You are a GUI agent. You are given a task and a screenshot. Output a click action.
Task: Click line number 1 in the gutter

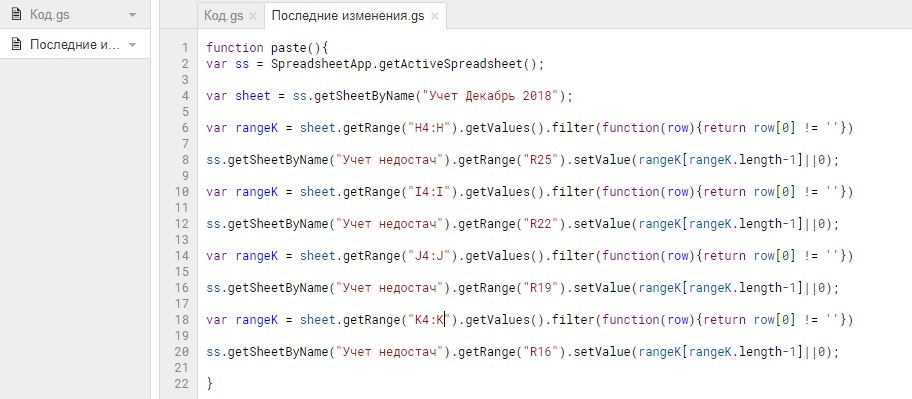tap(185, 48)
